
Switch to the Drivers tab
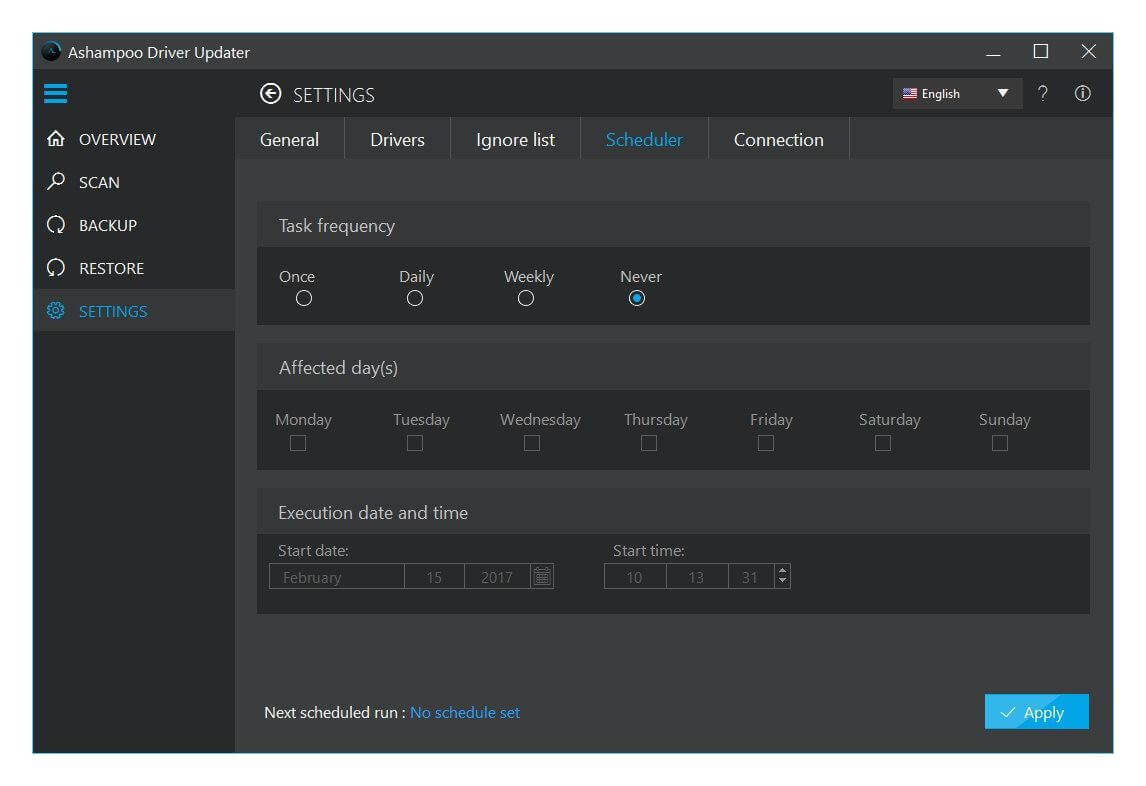pyautogui.click(x=397, y=139)
